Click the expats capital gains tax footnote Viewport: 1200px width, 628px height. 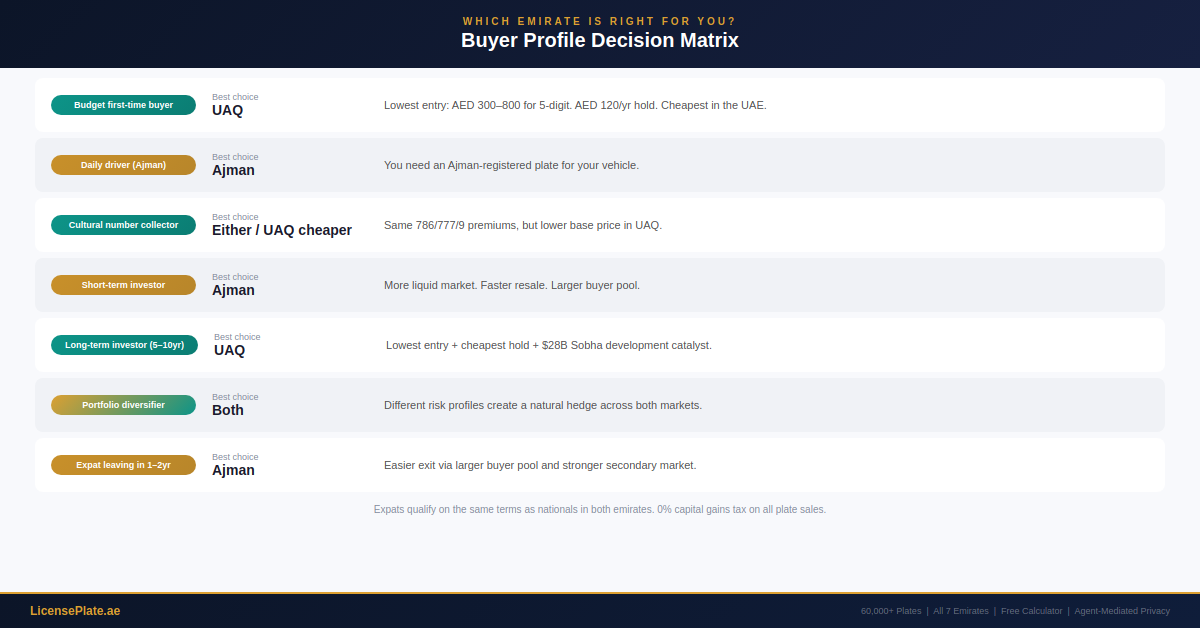[x=600, y=509]
